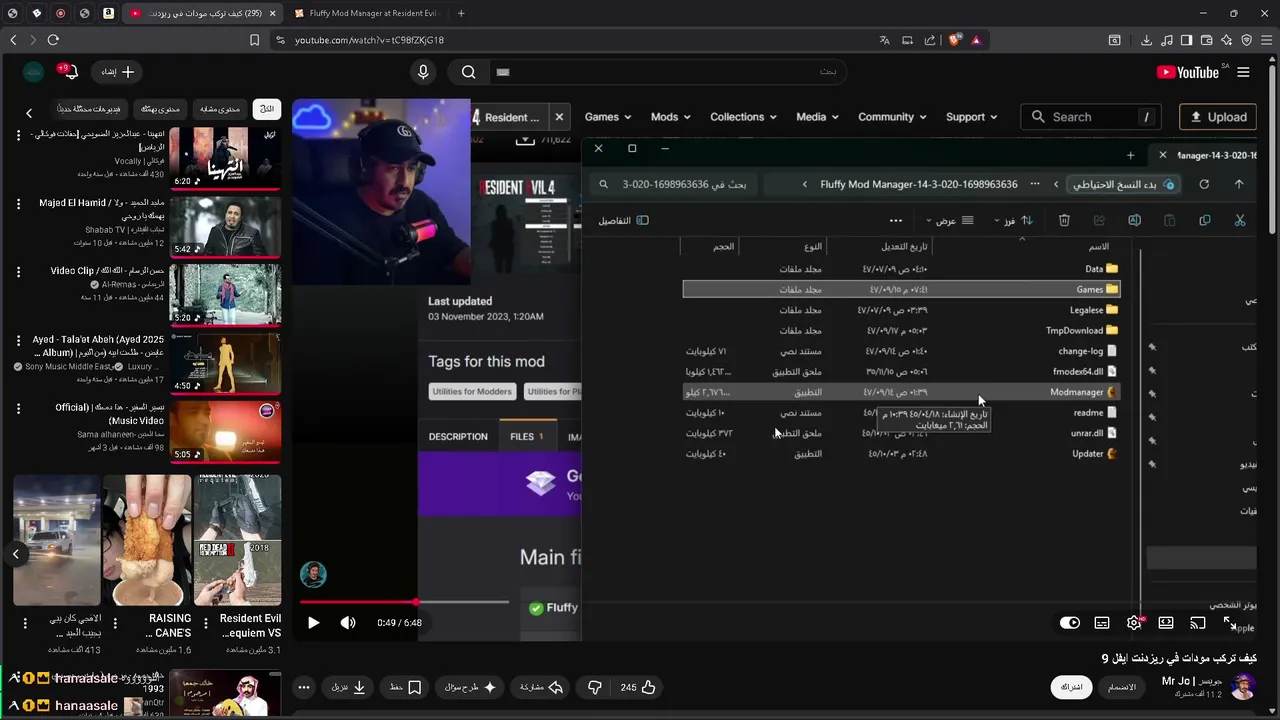The image size is (1280, 720).
Task: Enter fullscreen in the video player
Action: (x=1230, y=623)
